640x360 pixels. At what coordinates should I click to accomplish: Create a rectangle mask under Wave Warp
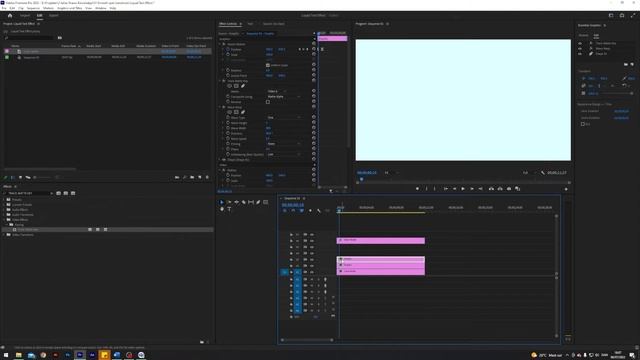(236, 112)
